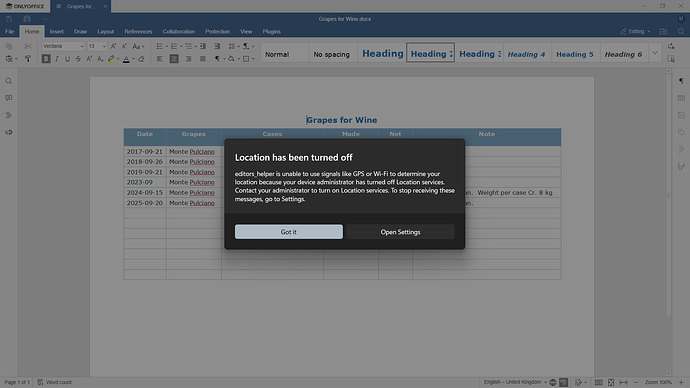Open the File menu tab
The image size is (690, 388).
click(x=10, y=32)
